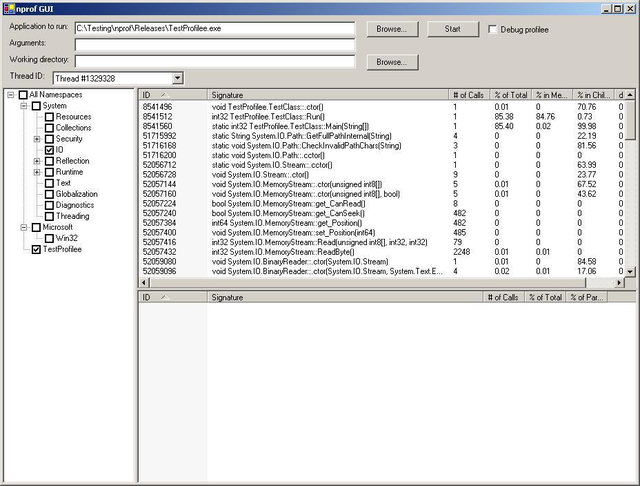Sort upper list by # of Calls
Screen dimensions: 640x486
(x=469, y=95)
